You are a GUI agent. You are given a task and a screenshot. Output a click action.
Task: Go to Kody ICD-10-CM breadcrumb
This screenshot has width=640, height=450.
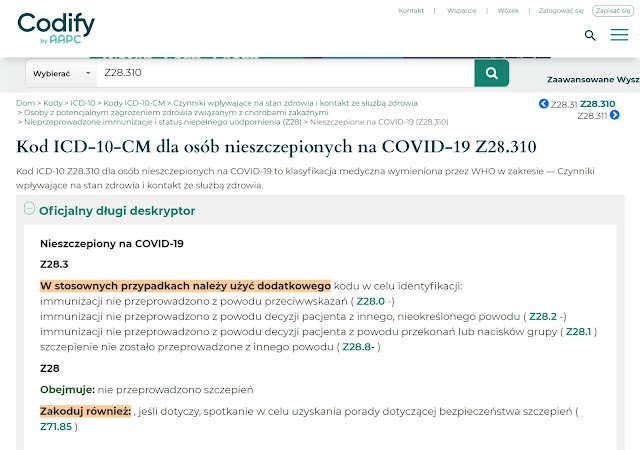click(134, 103)
